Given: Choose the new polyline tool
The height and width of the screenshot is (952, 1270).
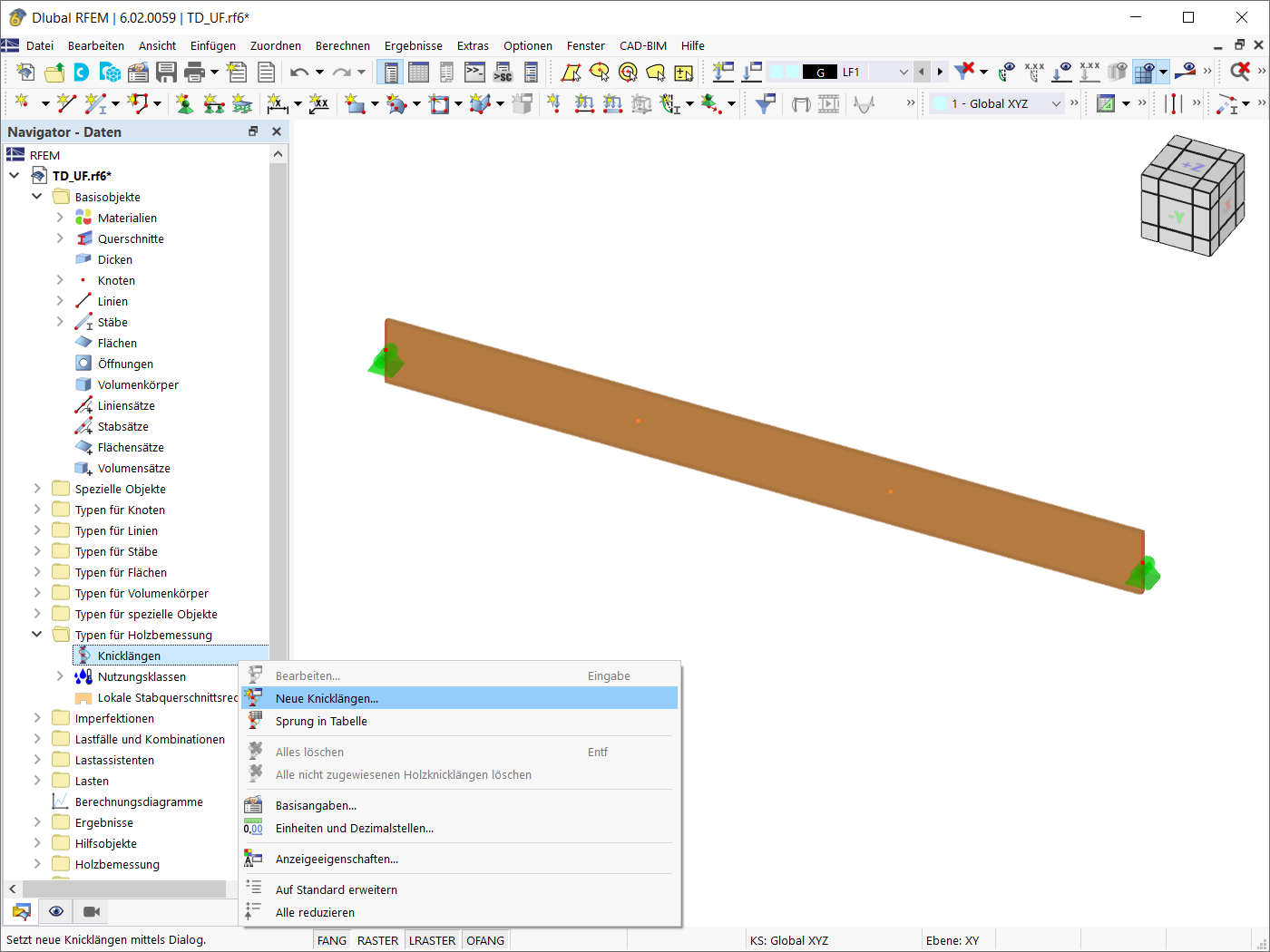Looking at the screenshot, I should (139, 103).
